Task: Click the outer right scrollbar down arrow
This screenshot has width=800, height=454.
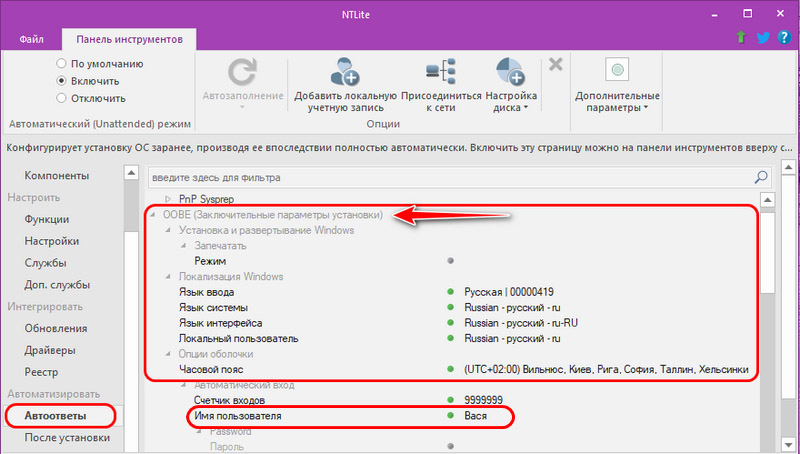Action: [x=788, y=445]
